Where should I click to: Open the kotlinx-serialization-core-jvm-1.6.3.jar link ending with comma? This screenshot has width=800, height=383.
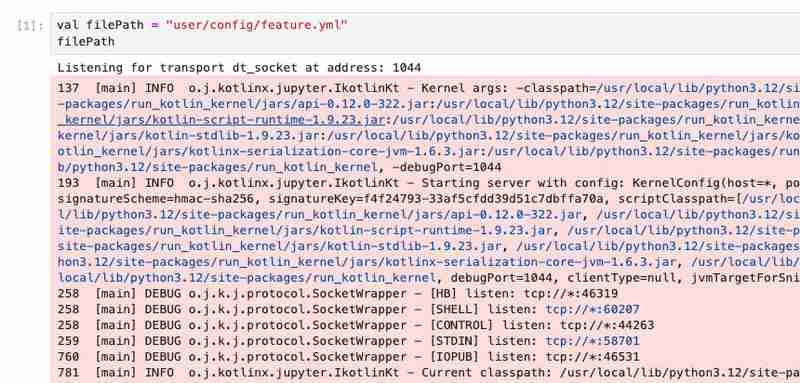367,262
